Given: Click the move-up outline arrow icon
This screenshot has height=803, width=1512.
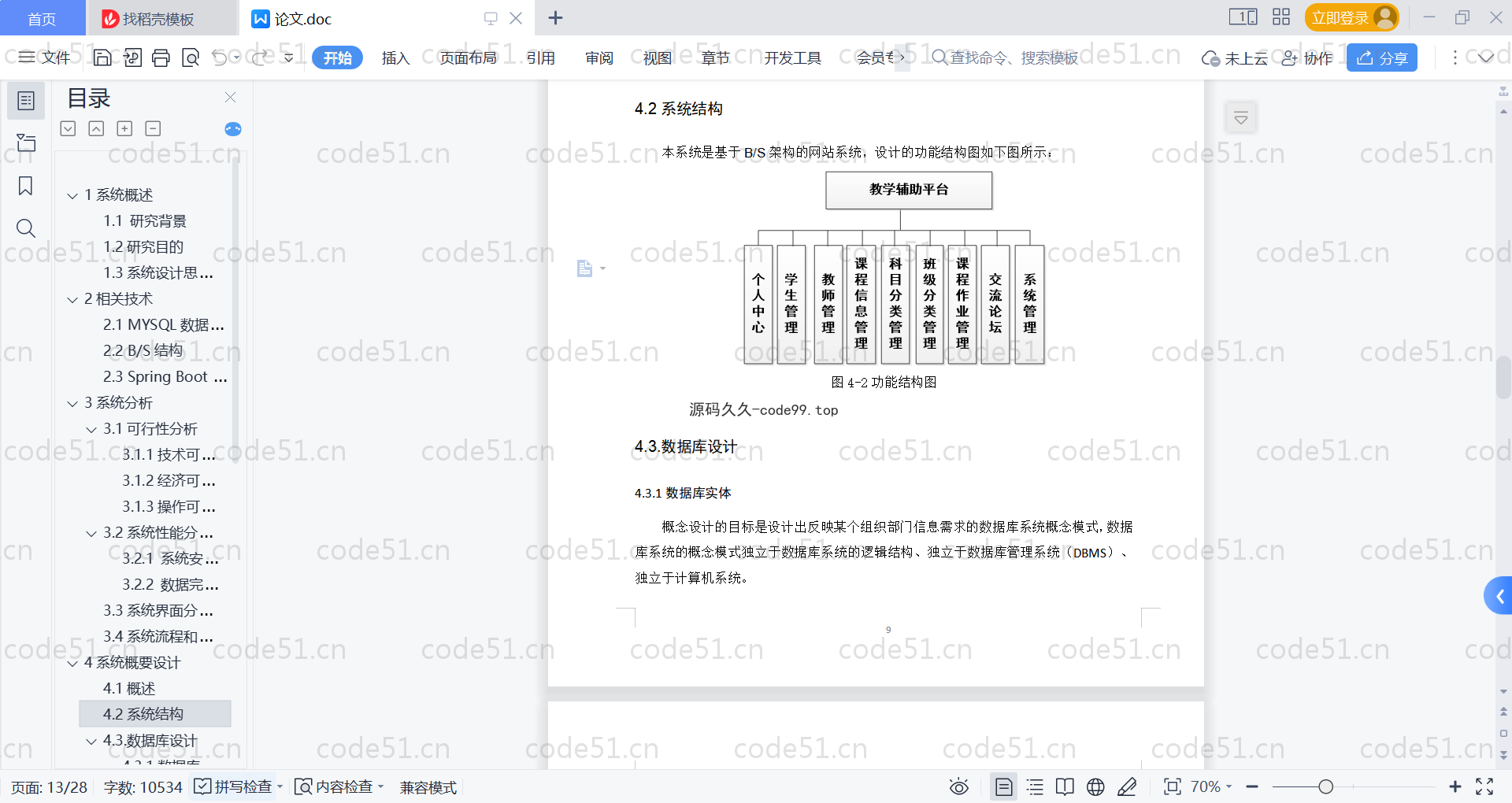Looking at the screenshot, I should (x=96, y=128).
